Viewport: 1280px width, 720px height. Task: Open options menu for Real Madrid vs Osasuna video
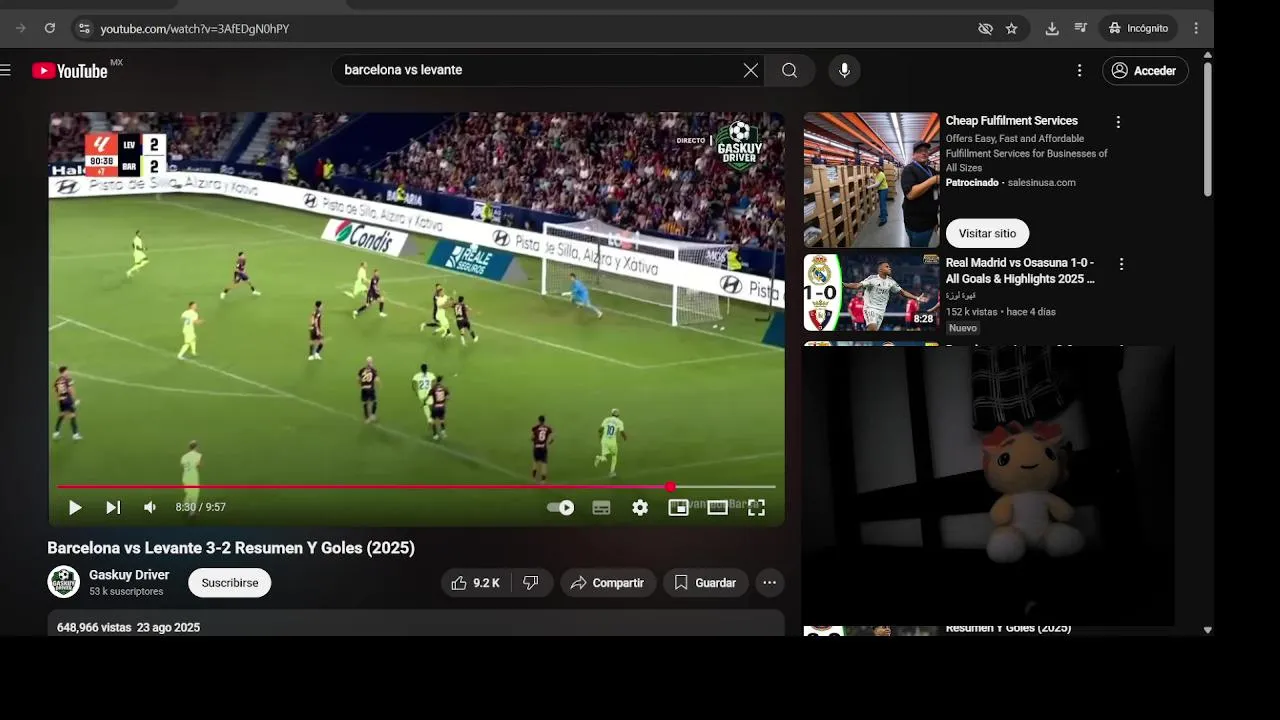point(1121,264)
